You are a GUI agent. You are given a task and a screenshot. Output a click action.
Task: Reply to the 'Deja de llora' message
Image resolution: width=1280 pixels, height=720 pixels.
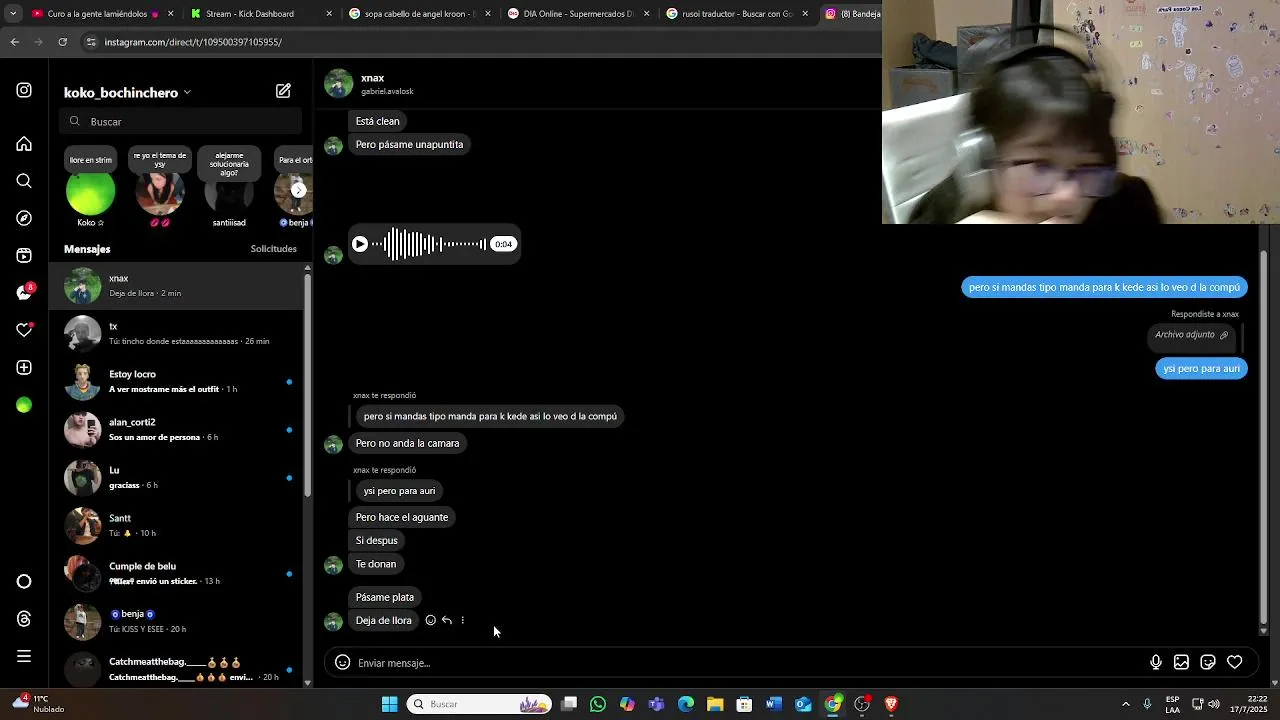pos(447,620)
